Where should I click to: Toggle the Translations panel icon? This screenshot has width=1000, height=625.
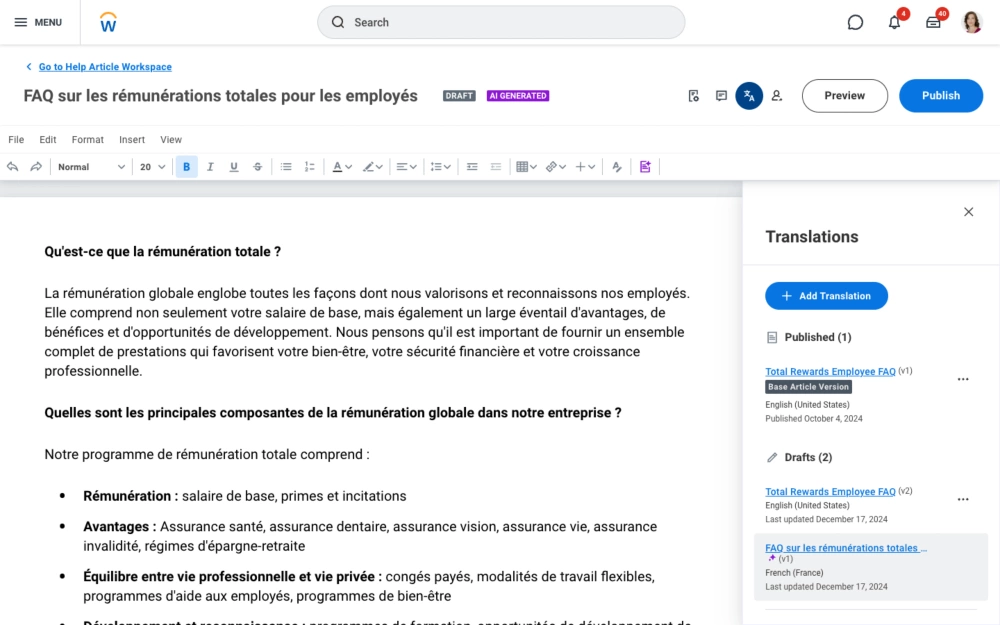[x=749, y=96]
